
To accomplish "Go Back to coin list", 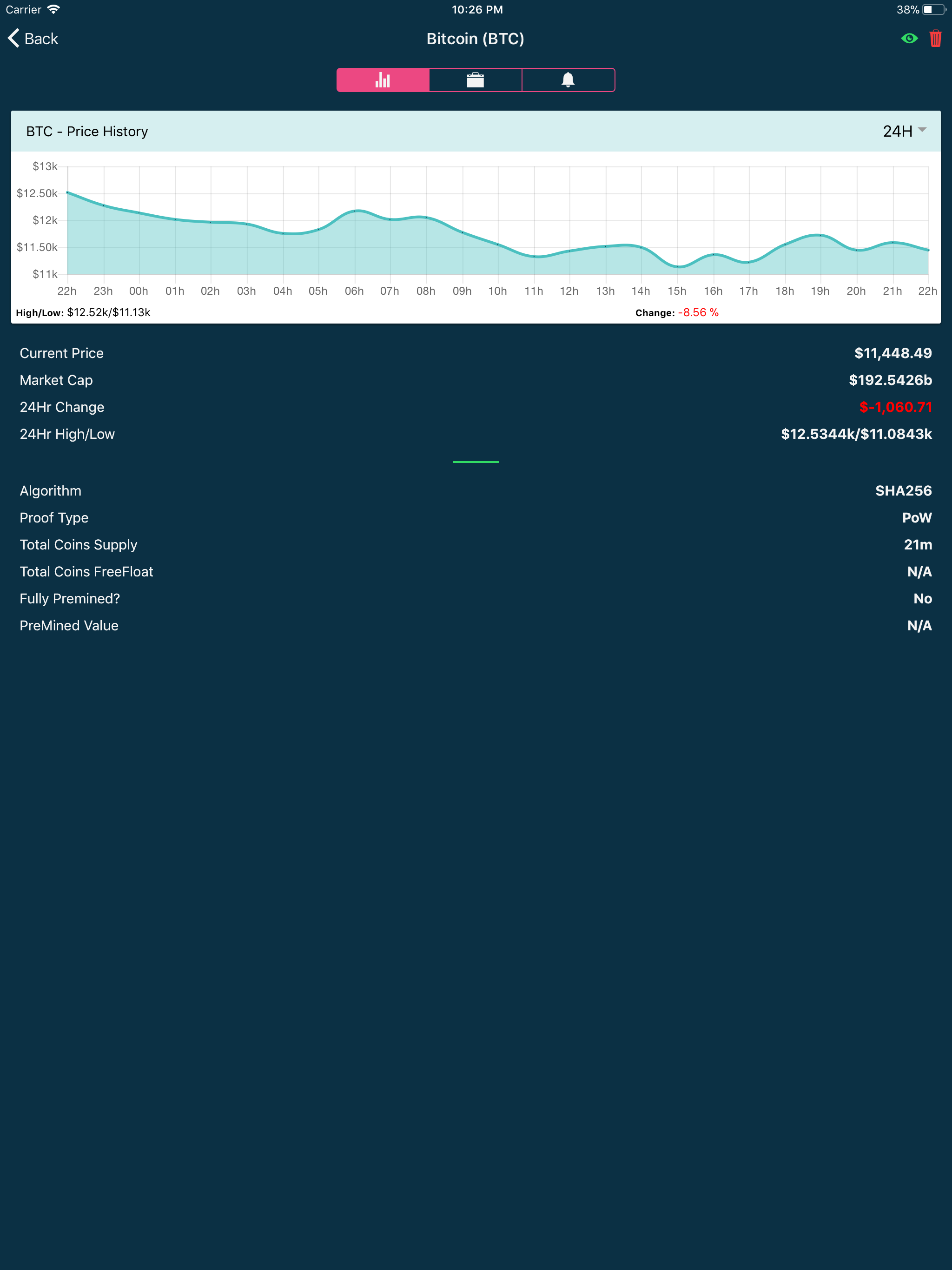I will 41,39.
